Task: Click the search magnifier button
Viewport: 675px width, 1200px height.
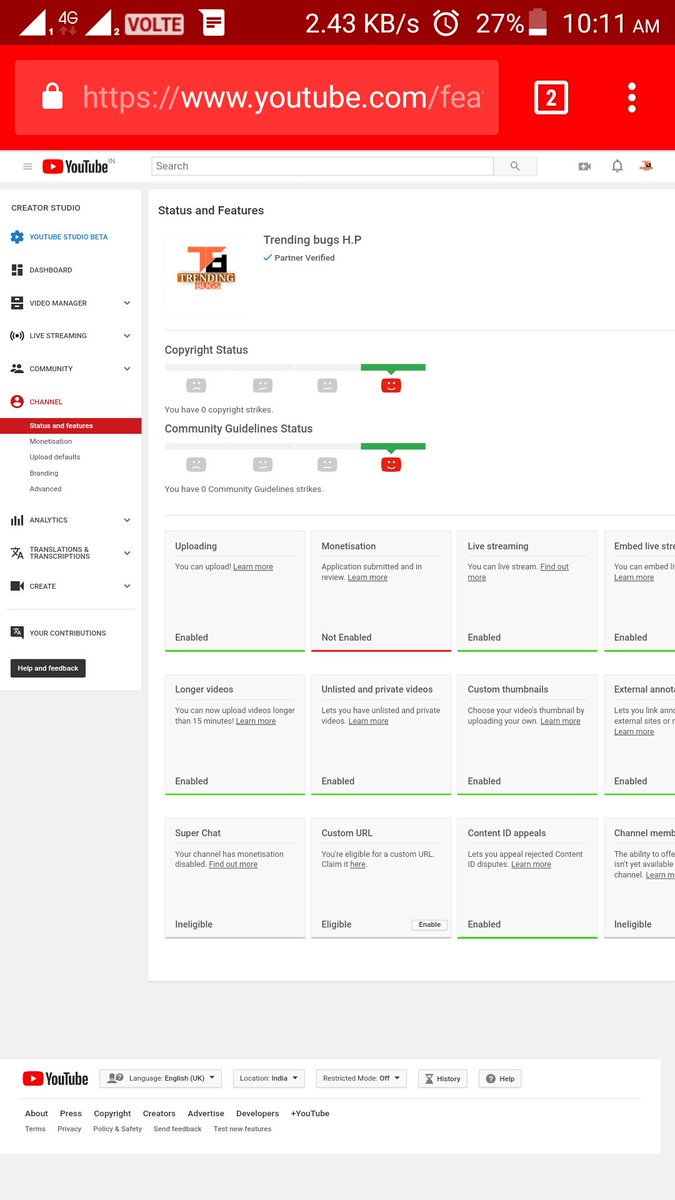Action: [x=515, y=166]
